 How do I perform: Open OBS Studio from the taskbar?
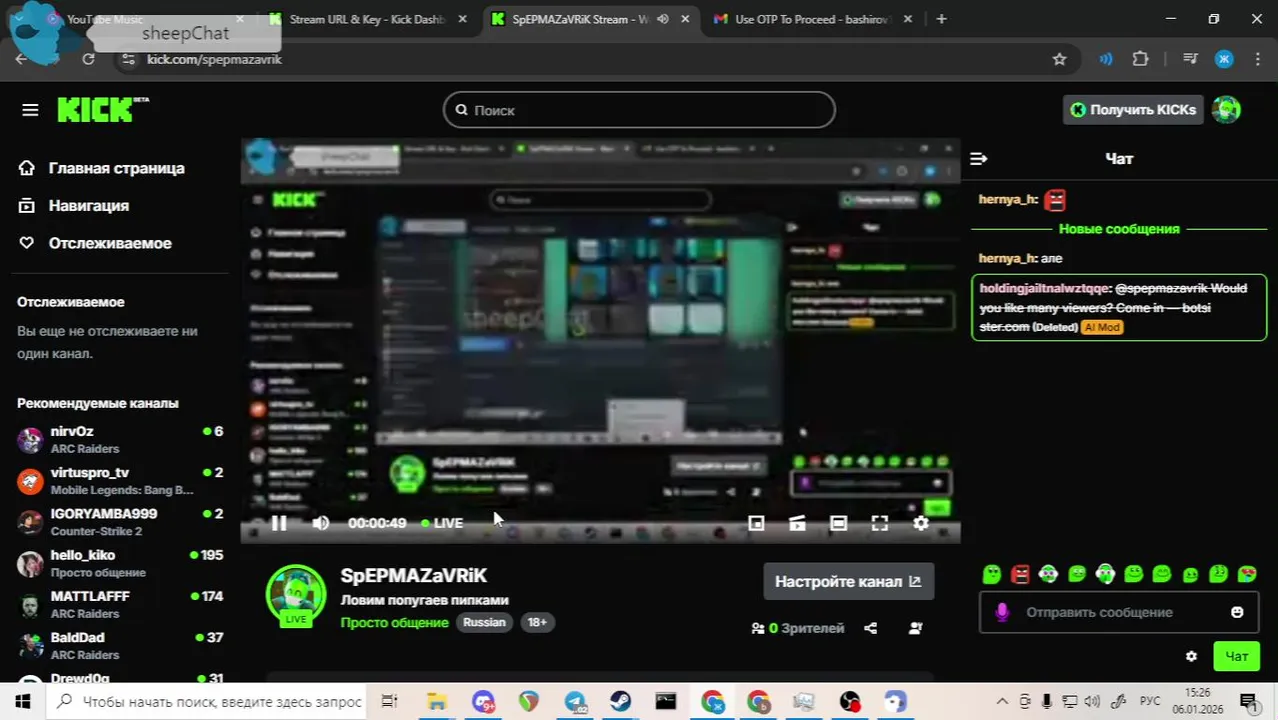pyautogui.click(x=849, y=702)
